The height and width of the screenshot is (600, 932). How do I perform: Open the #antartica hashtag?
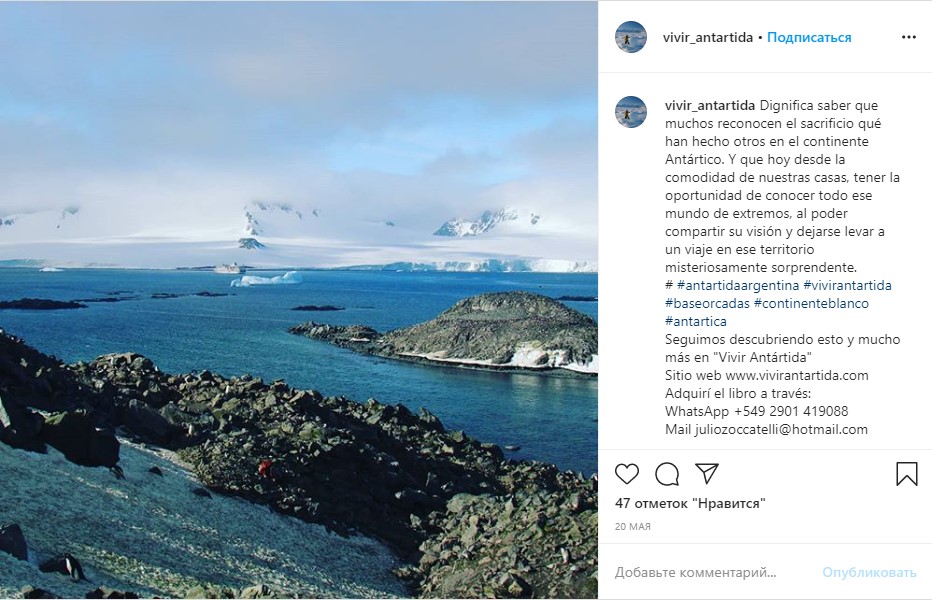coord(696,321)
